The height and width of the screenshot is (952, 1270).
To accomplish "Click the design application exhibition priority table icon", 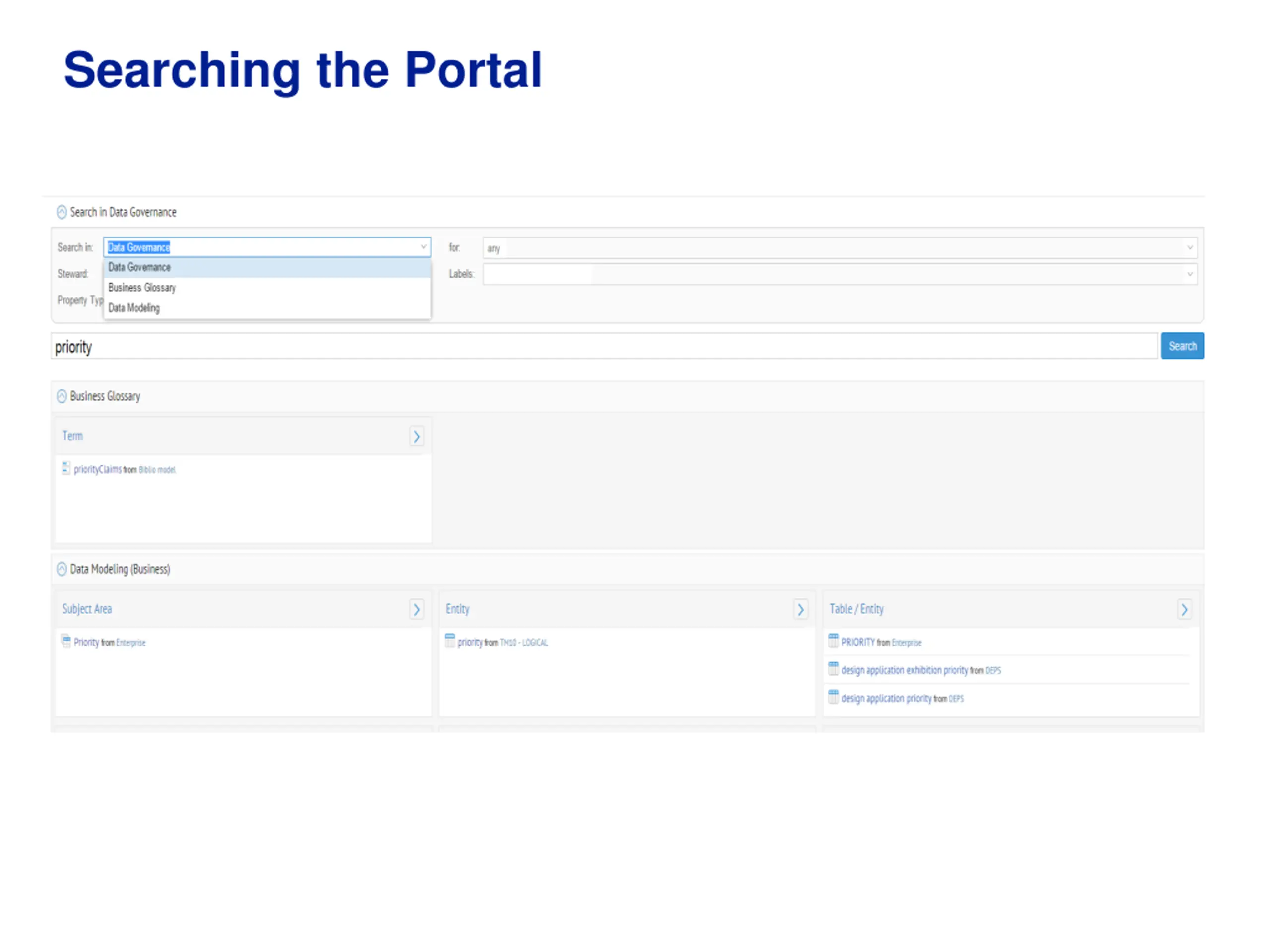I will [833, 668].
